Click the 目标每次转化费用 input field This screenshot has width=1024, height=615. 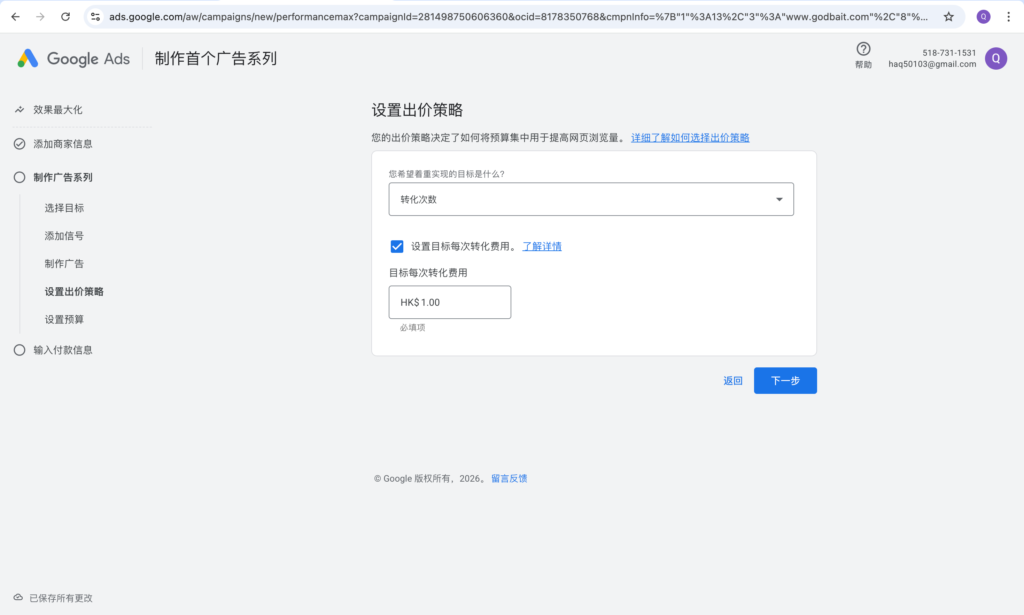pyautogui.click(x=450, y=302)
